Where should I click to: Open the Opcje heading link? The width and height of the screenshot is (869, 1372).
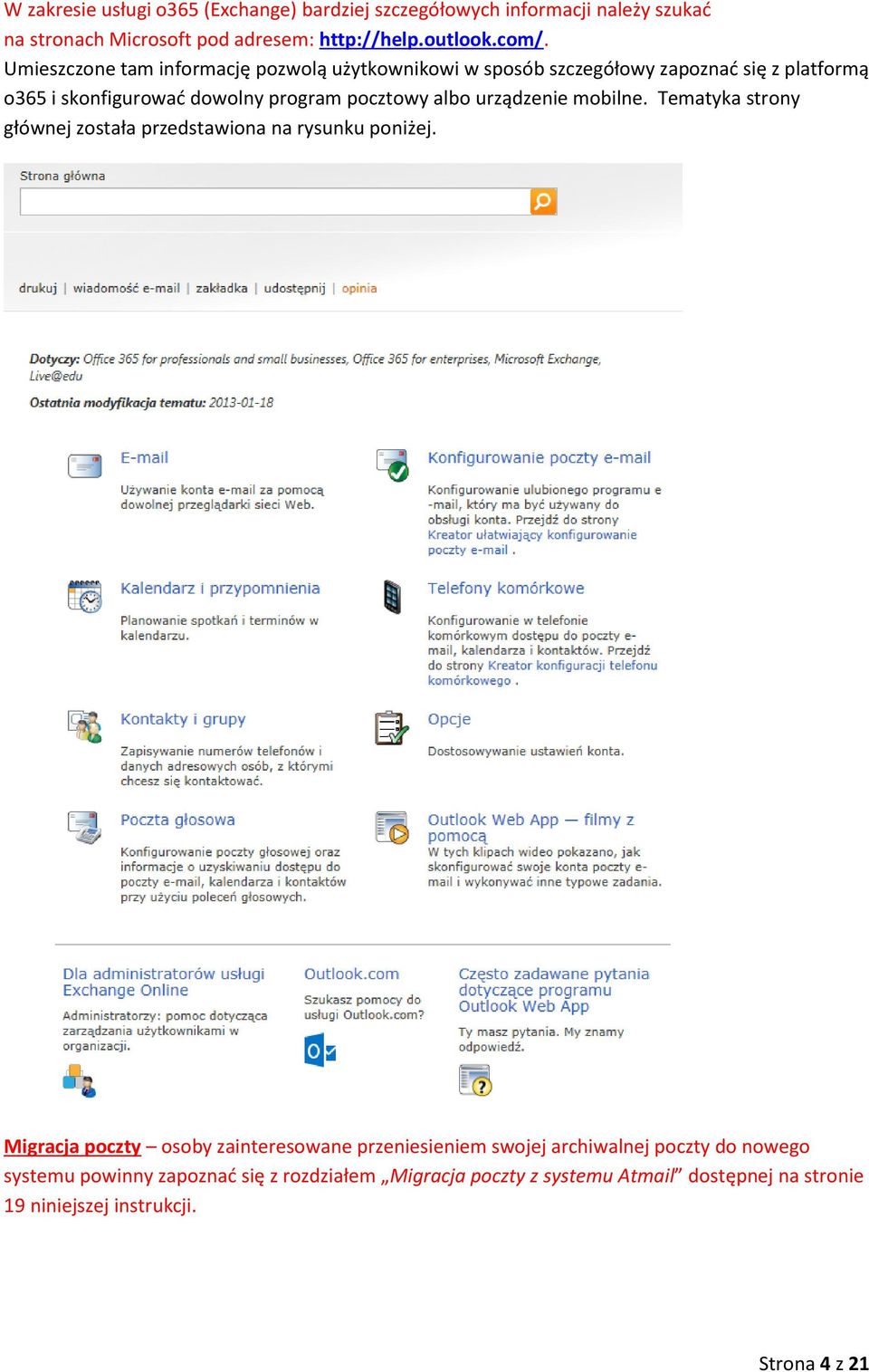pos(449,719)
